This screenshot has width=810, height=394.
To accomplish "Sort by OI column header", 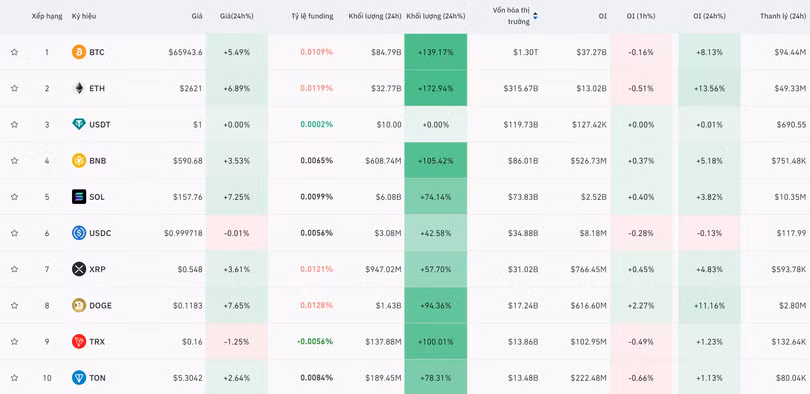I will 603,16.
